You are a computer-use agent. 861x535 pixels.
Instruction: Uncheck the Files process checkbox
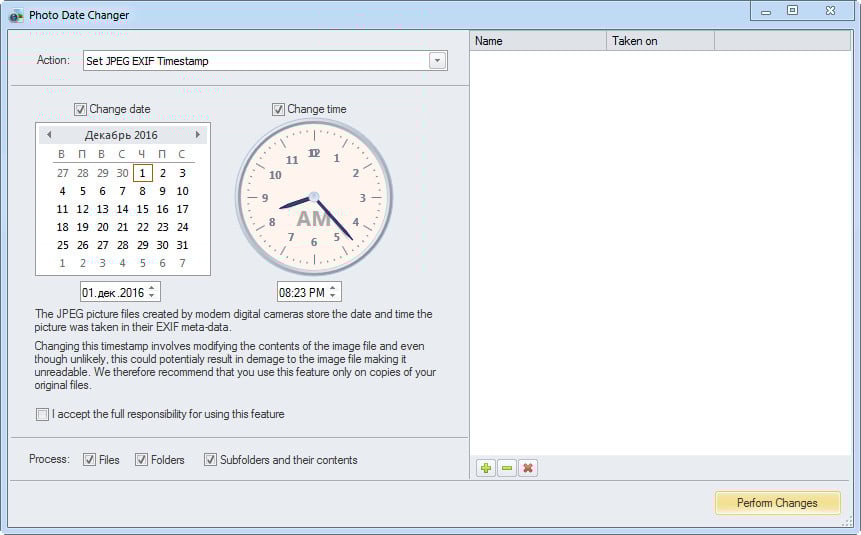tap(90, 460)
